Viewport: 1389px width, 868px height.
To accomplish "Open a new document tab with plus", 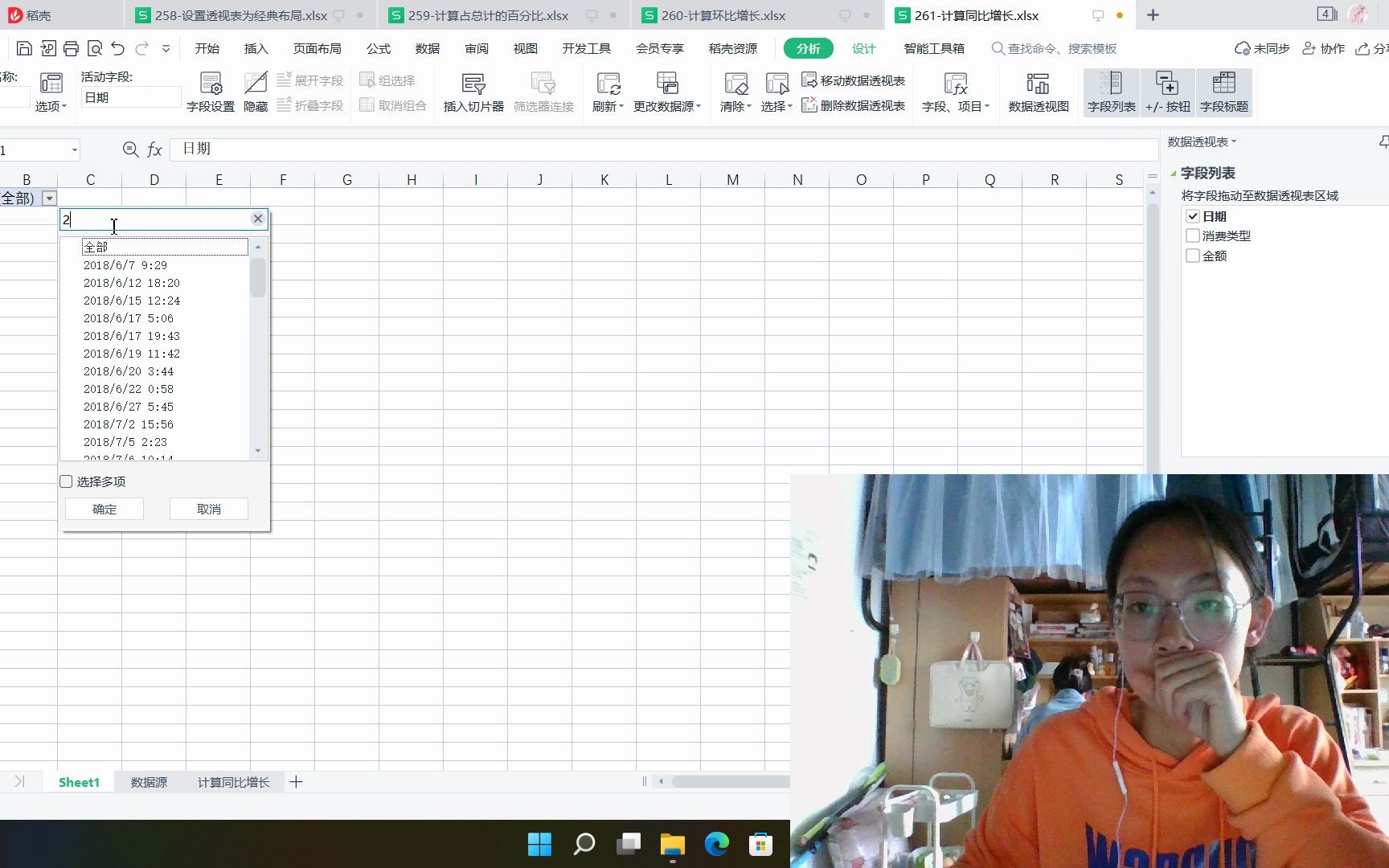I will click(x=1153, y=15).
